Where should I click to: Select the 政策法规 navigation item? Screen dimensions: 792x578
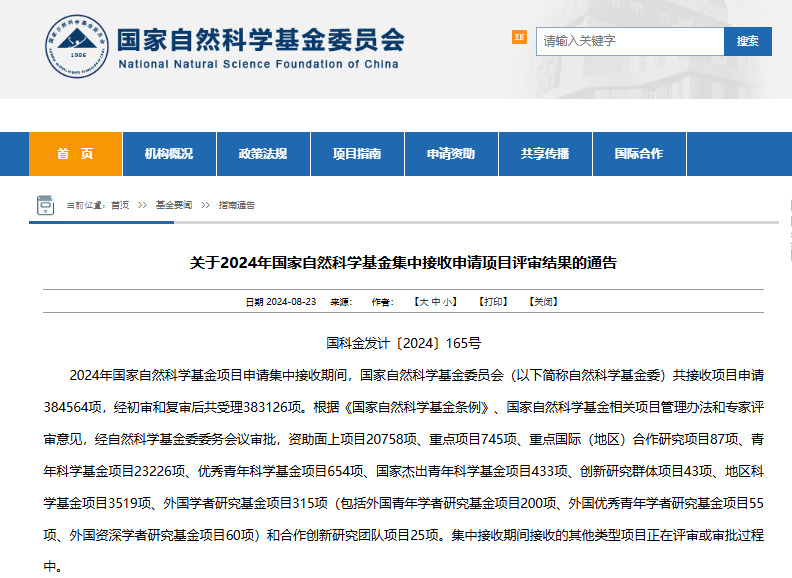(262, 154)
